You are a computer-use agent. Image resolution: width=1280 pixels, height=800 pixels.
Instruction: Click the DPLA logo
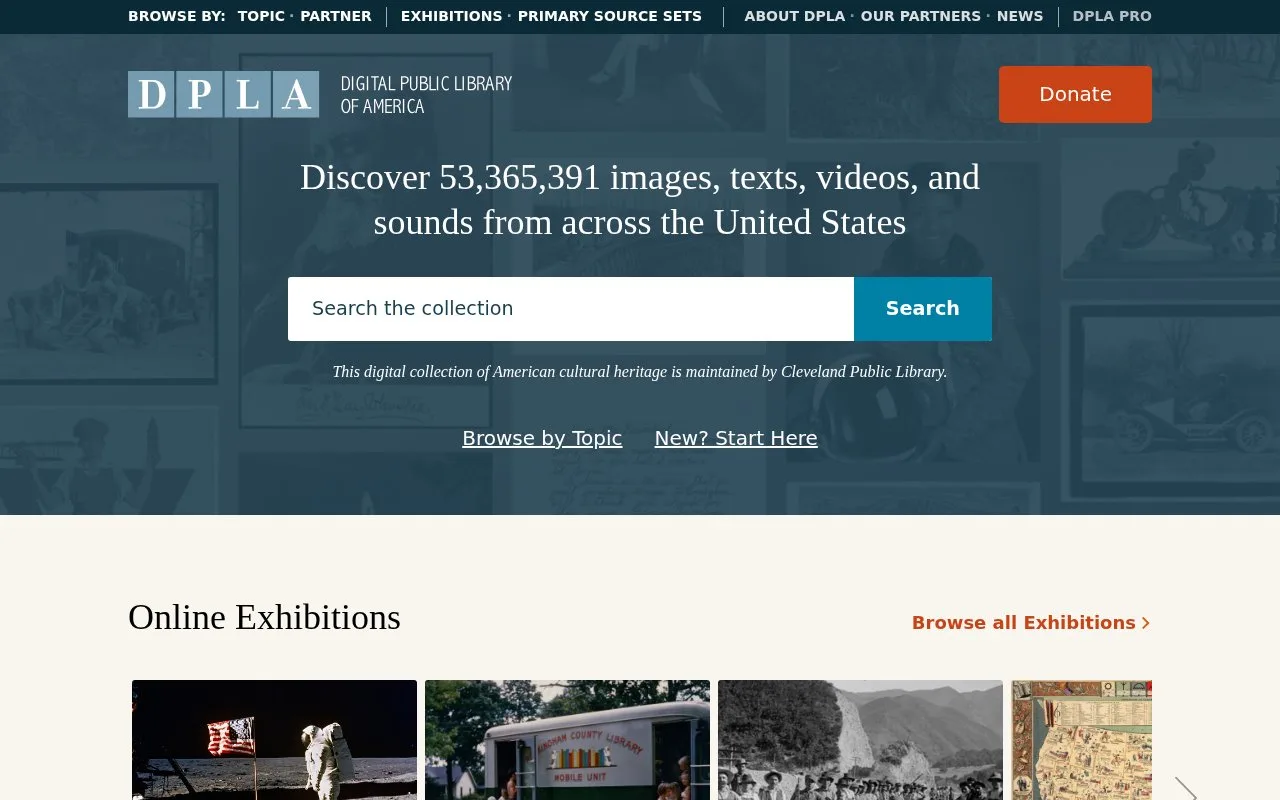coord(223,94)
